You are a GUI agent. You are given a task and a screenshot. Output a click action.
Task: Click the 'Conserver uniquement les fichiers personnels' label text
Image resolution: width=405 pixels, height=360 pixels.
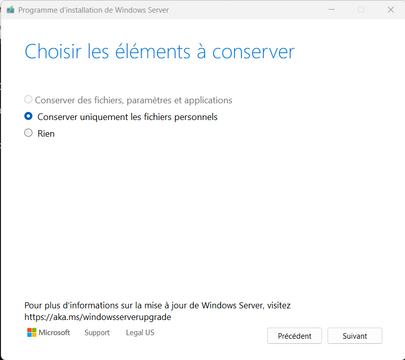[127, 117]
